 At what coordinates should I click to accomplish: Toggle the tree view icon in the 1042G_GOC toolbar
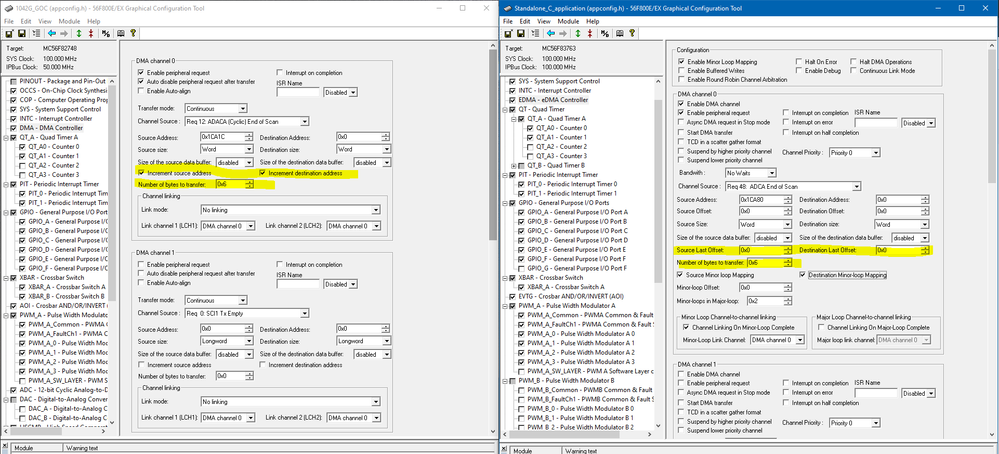pos(36,32)
